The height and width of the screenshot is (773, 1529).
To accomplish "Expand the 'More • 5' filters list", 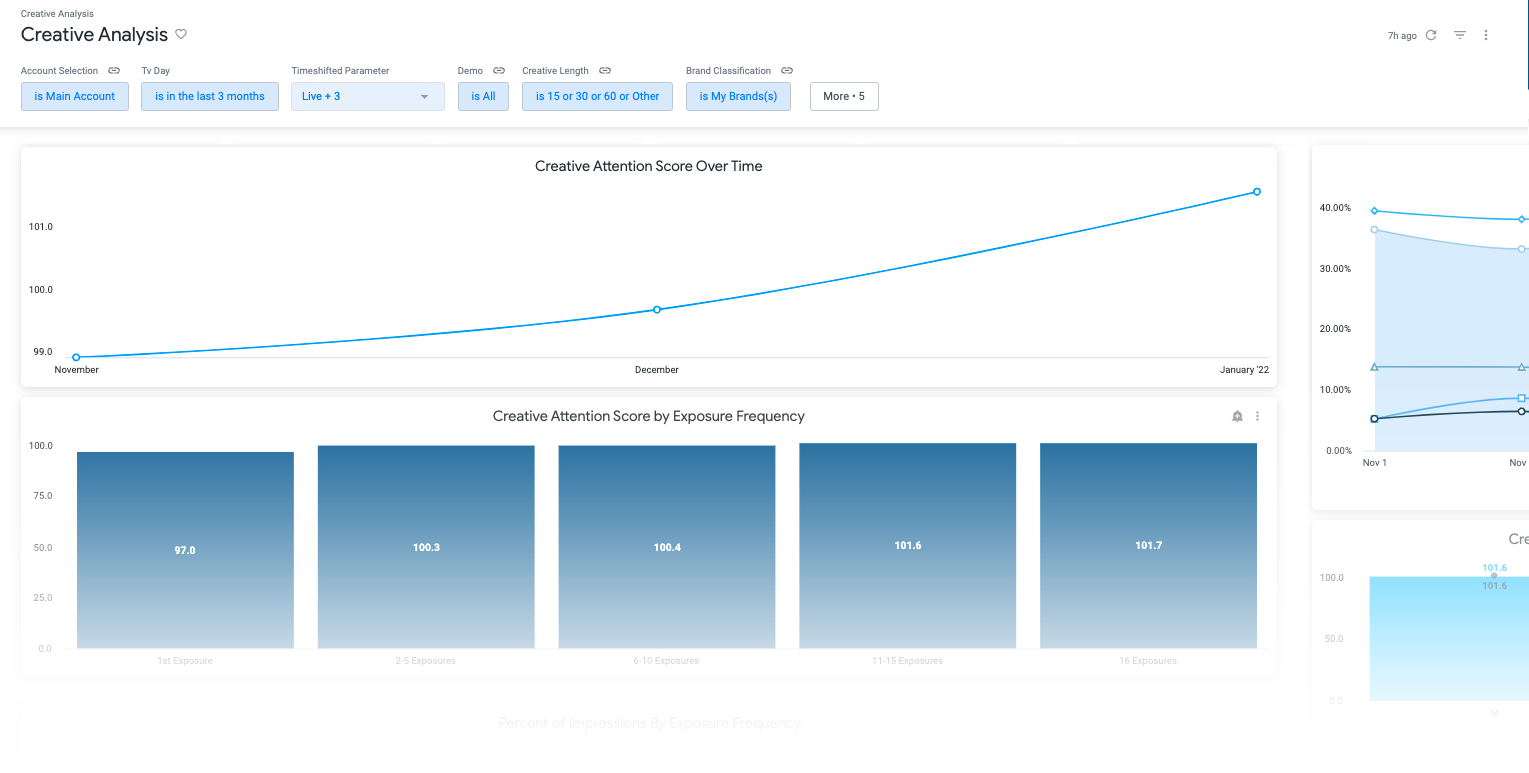I will pos(844,96).
